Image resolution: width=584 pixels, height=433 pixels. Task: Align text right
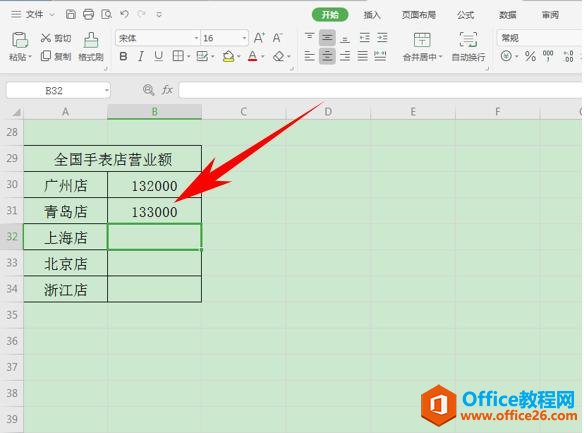[x=345, y=56]
